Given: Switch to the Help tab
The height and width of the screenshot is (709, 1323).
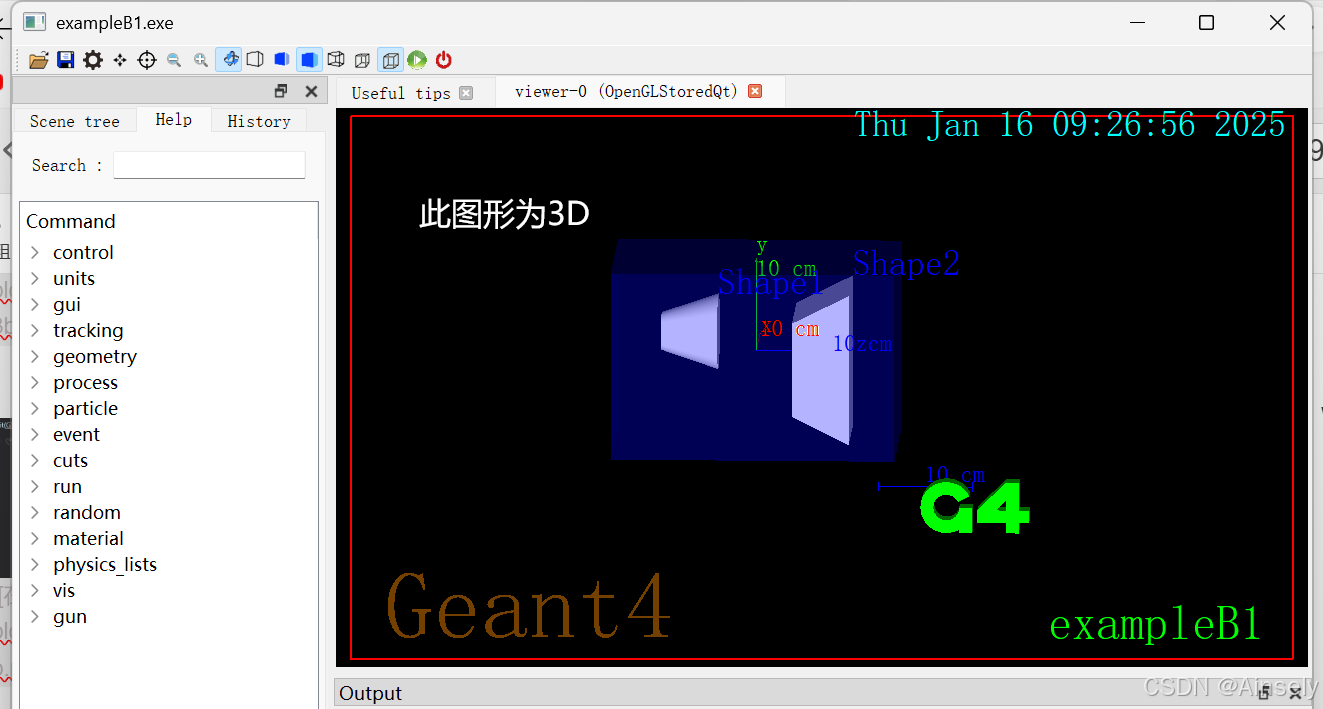Looking at the screenshot, I should coord(174,119).
